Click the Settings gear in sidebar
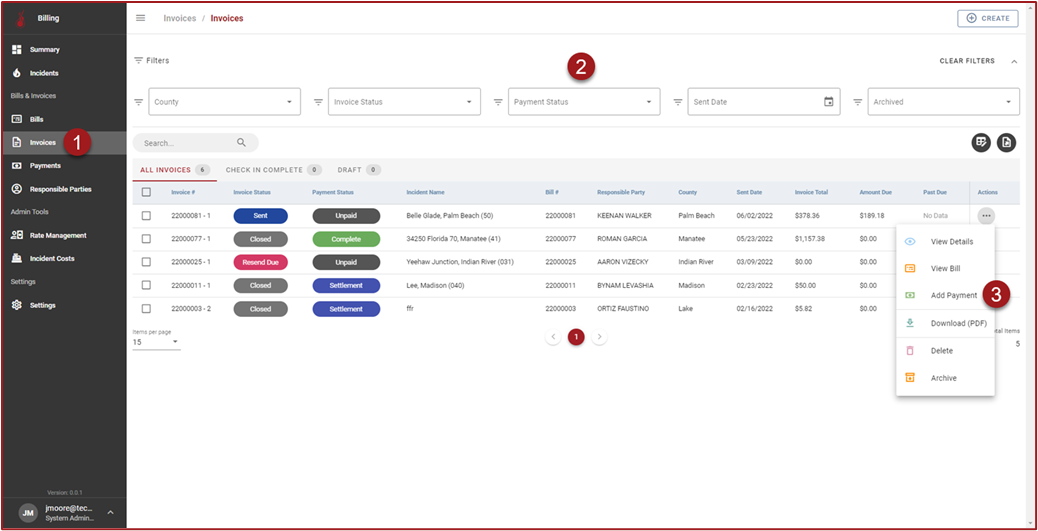The height and width of the screenshot is (531, 1038). pyautogui.click(x=17, y=305)
